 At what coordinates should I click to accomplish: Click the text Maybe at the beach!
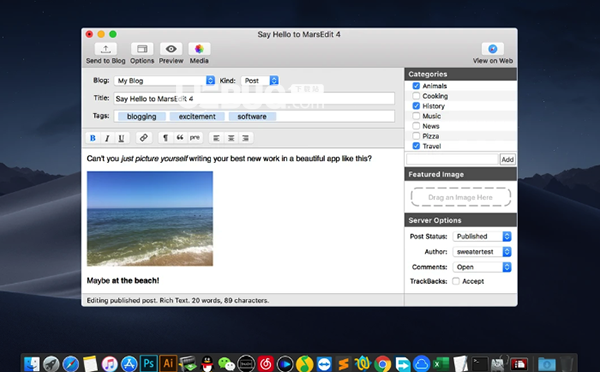pos(123,281)
